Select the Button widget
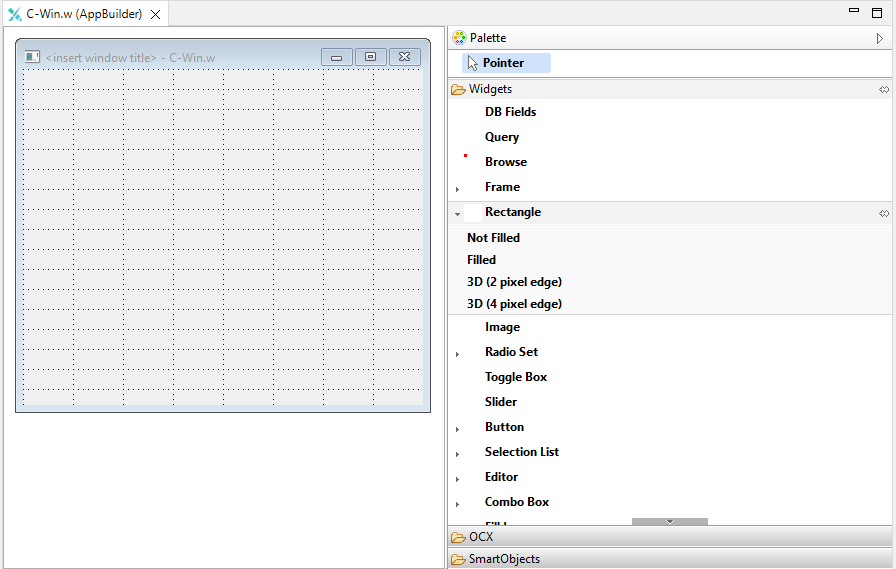This screenshot has height=569, width=896. click(x=504, y=427)
